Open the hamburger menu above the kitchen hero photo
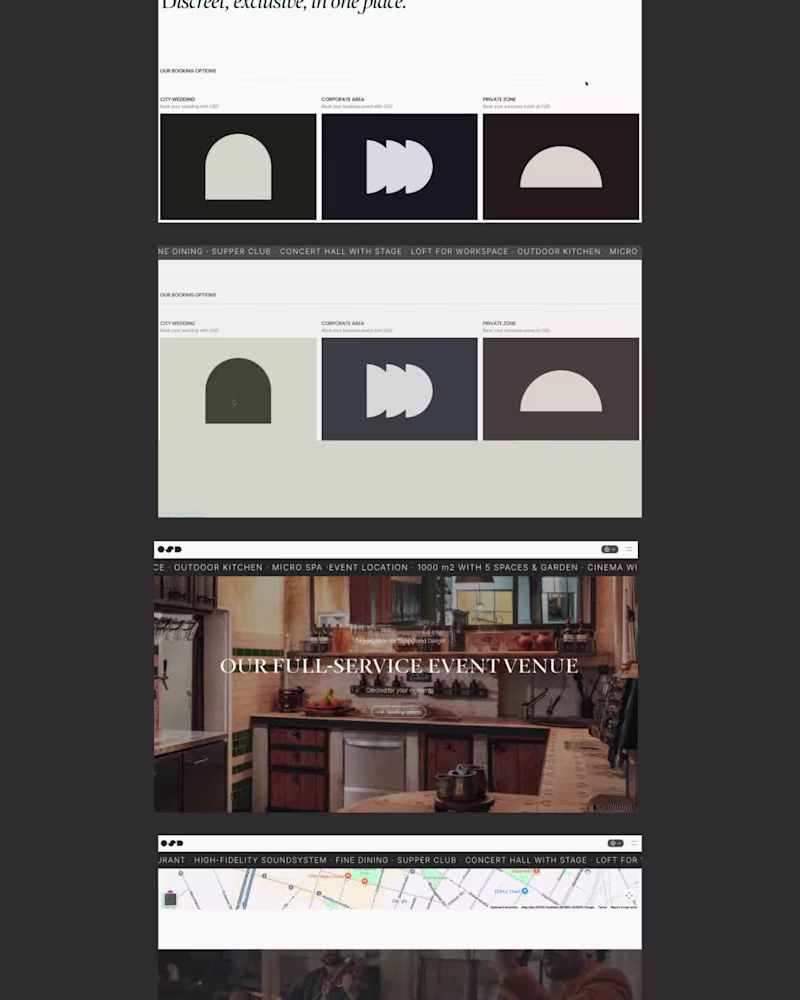800x1000 pixels. tap(629, 549)
